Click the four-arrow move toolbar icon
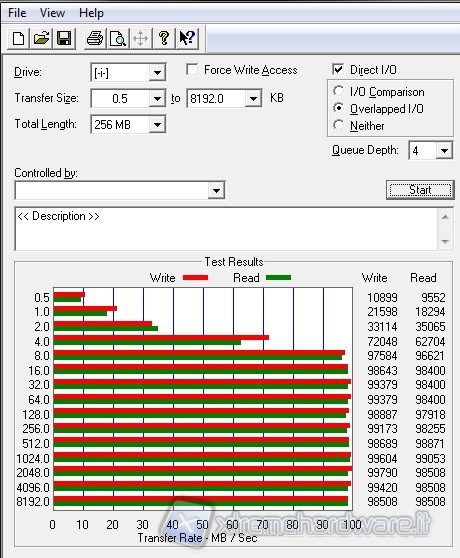460x558 pixels. pyautogui.click(x=141, y=38)
